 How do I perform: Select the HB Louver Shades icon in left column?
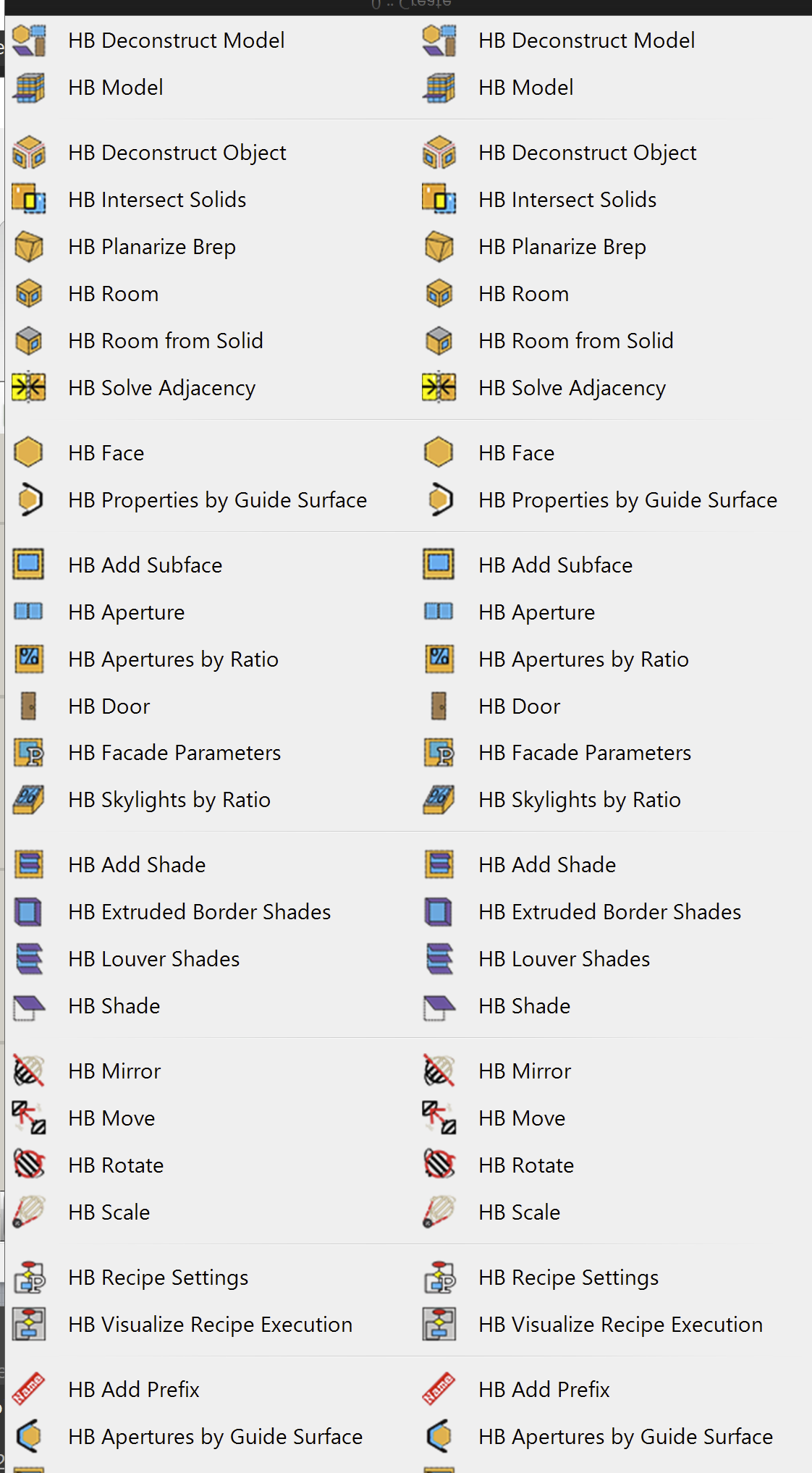coord(29,958)
